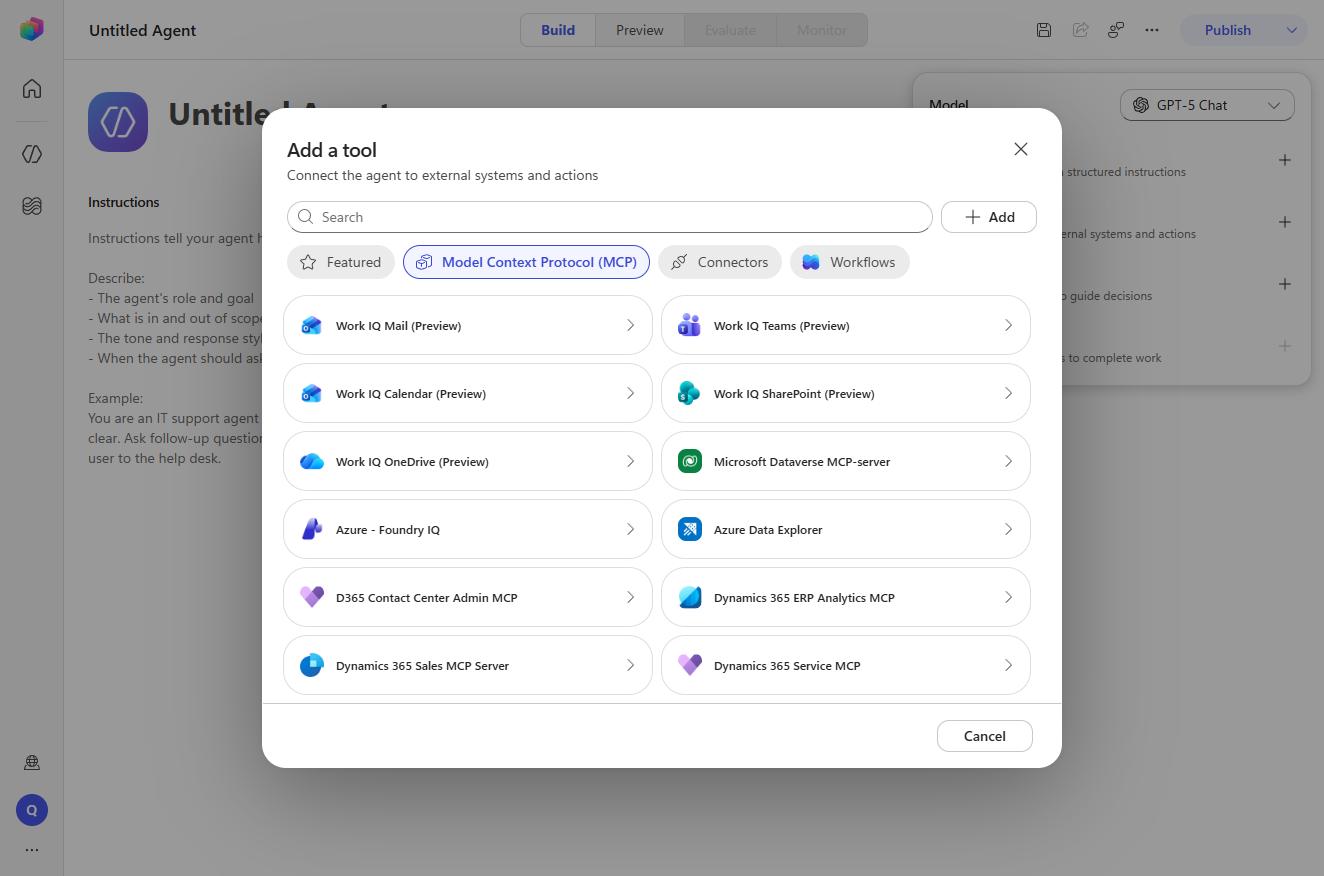This screenshot has width=1324, height=876.
Task: Click the Save icon in top toolbar
Action: (x=1043, y=30)
